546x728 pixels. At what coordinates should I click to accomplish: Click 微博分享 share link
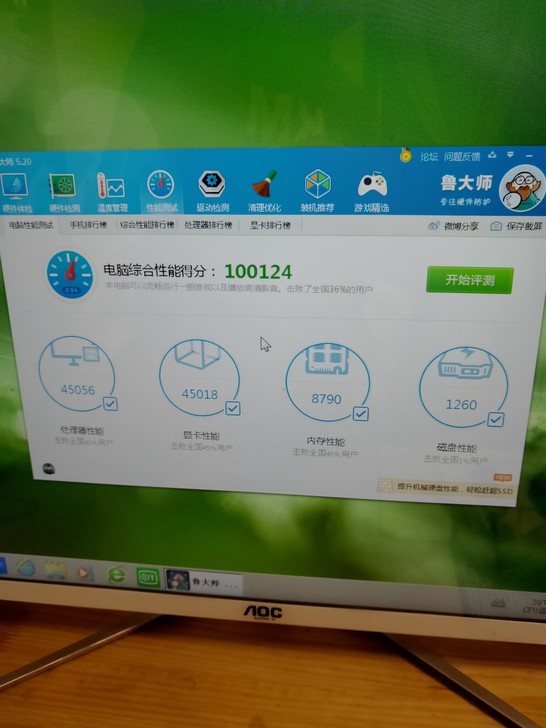[453, 226]
